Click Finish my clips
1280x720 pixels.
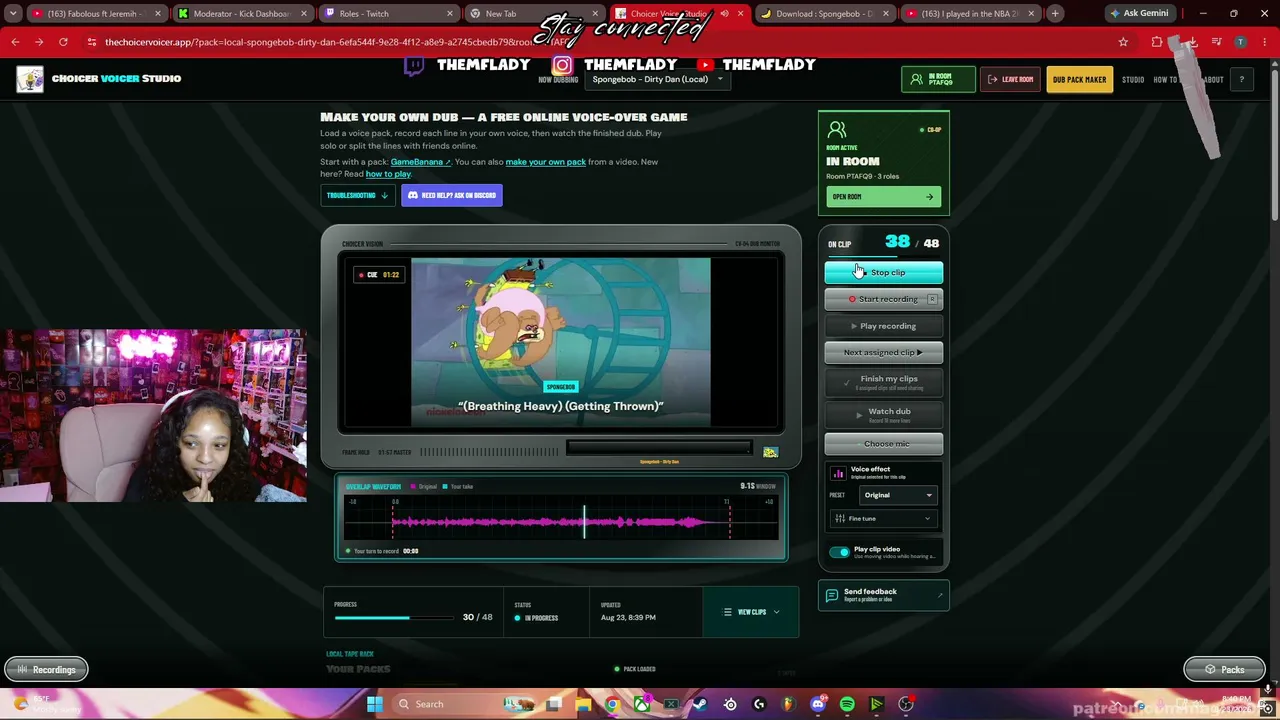883,381
